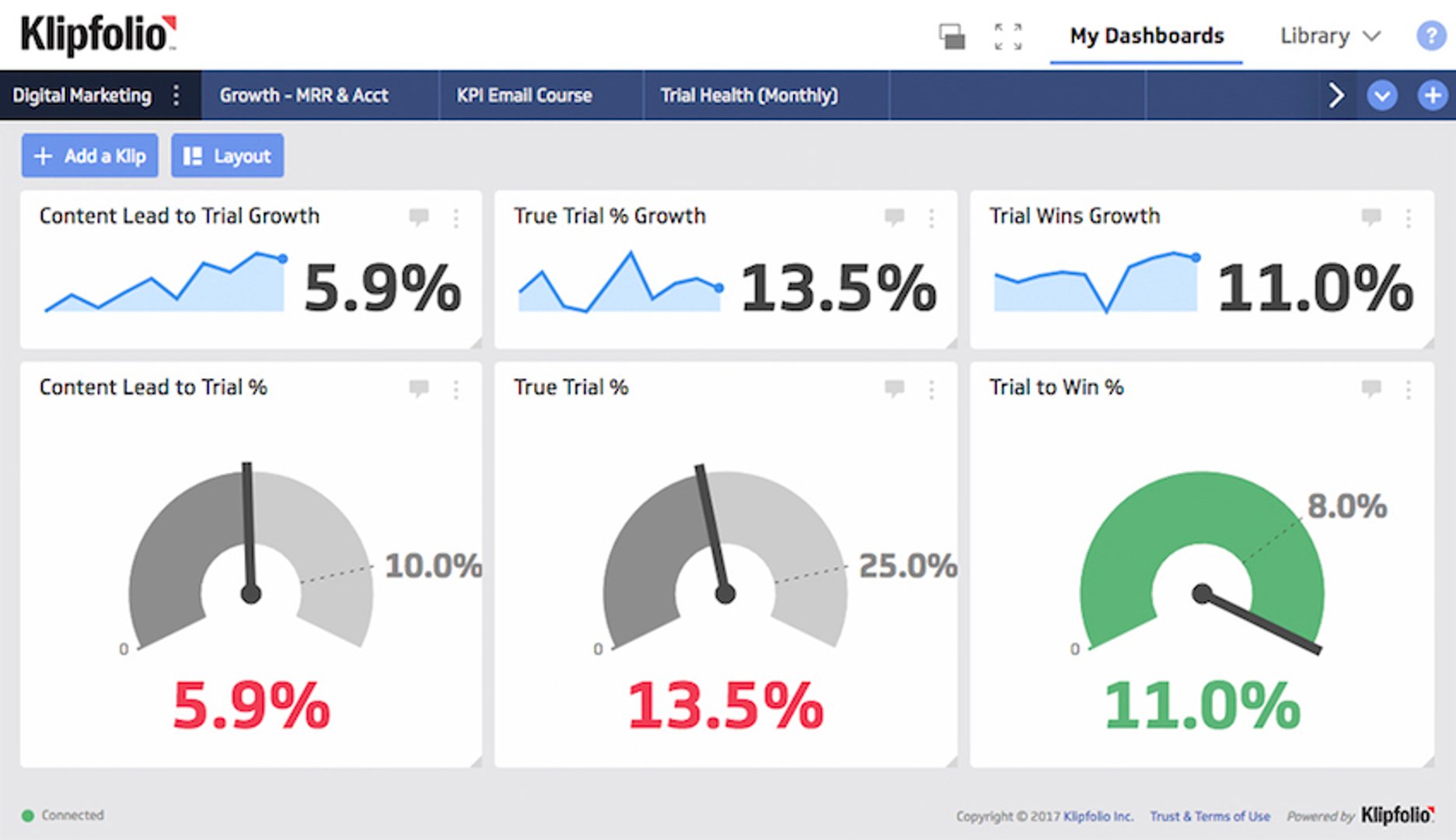Click the True Trial % Growth title

[x=609, y=215]
